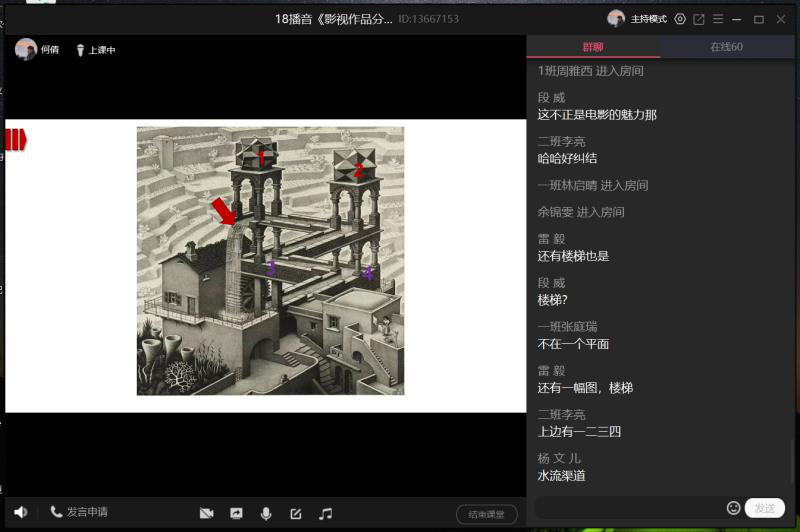
Task: Open the three-line hamburger menu
Action: [717, 19]
